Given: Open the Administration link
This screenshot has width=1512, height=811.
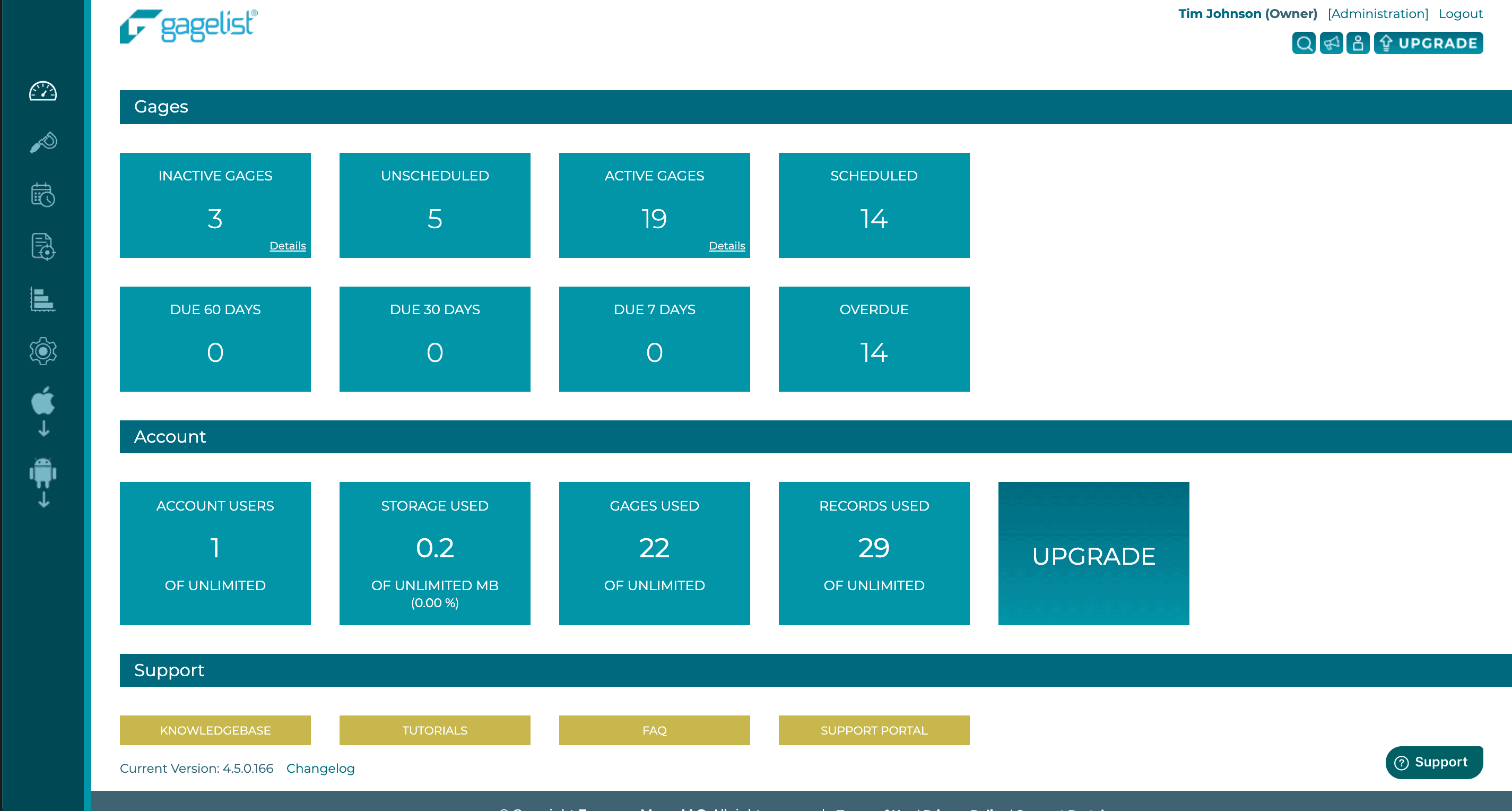Looking at the screenshot, I should pyautogui.click(x=1378, y=13).
